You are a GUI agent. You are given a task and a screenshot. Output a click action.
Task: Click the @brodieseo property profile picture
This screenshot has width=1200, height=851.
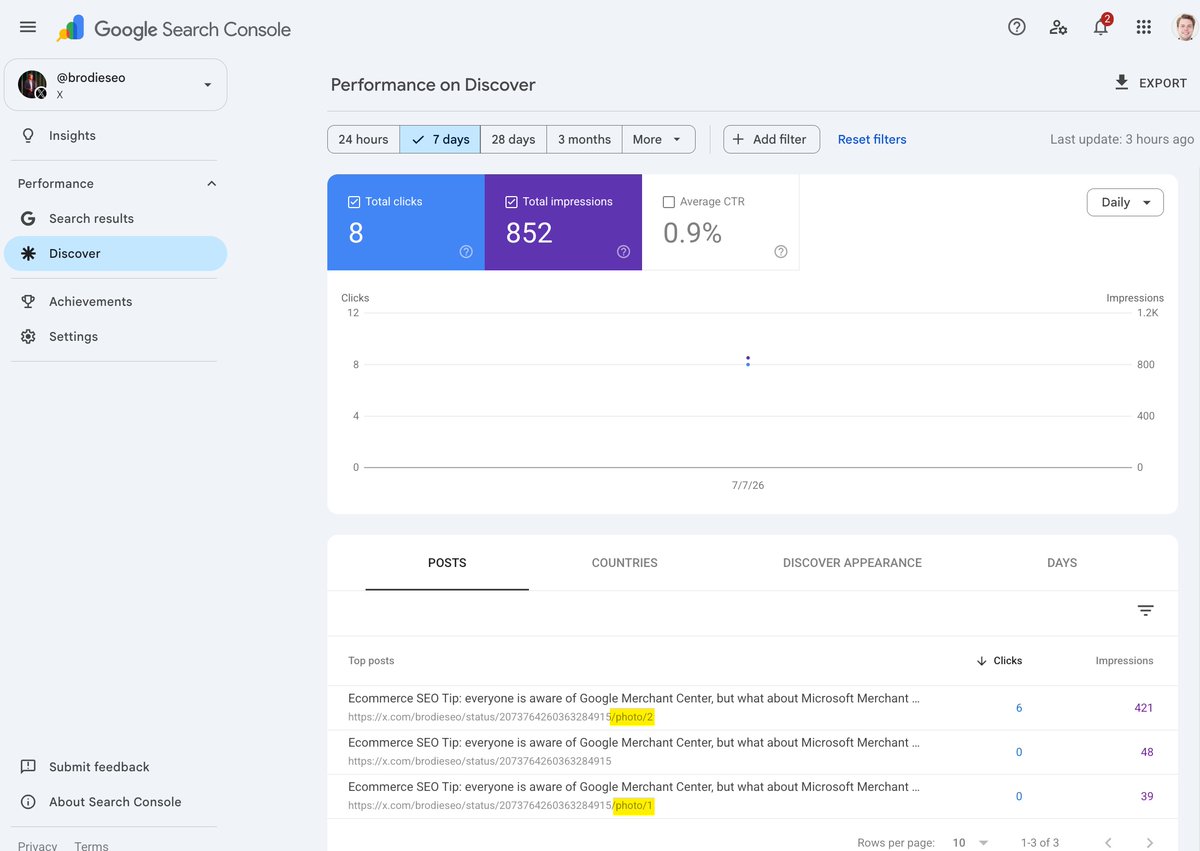(32, 85)
